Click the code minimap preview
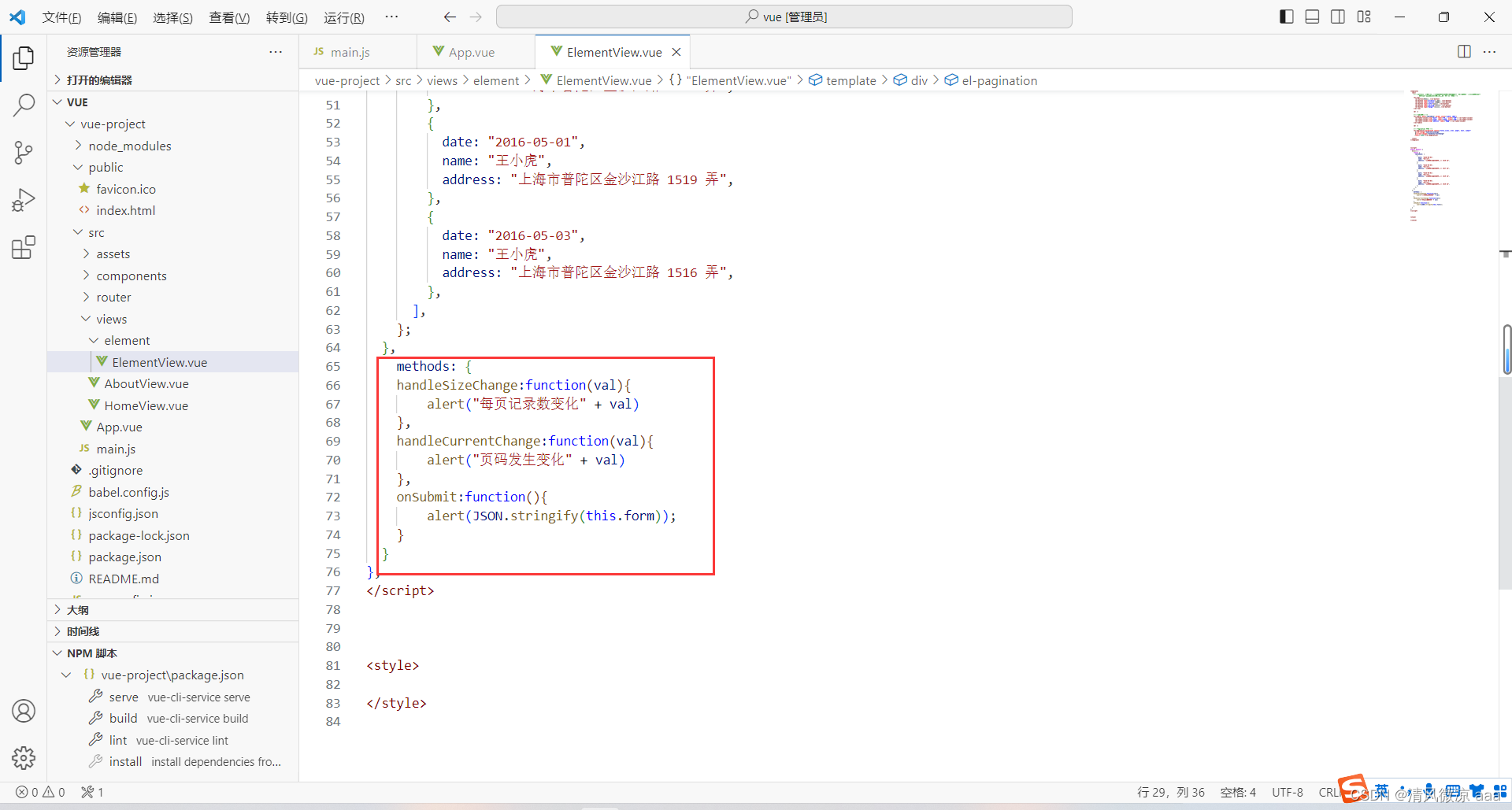Screen dimensions: 1512x810 click(1445, 156)
